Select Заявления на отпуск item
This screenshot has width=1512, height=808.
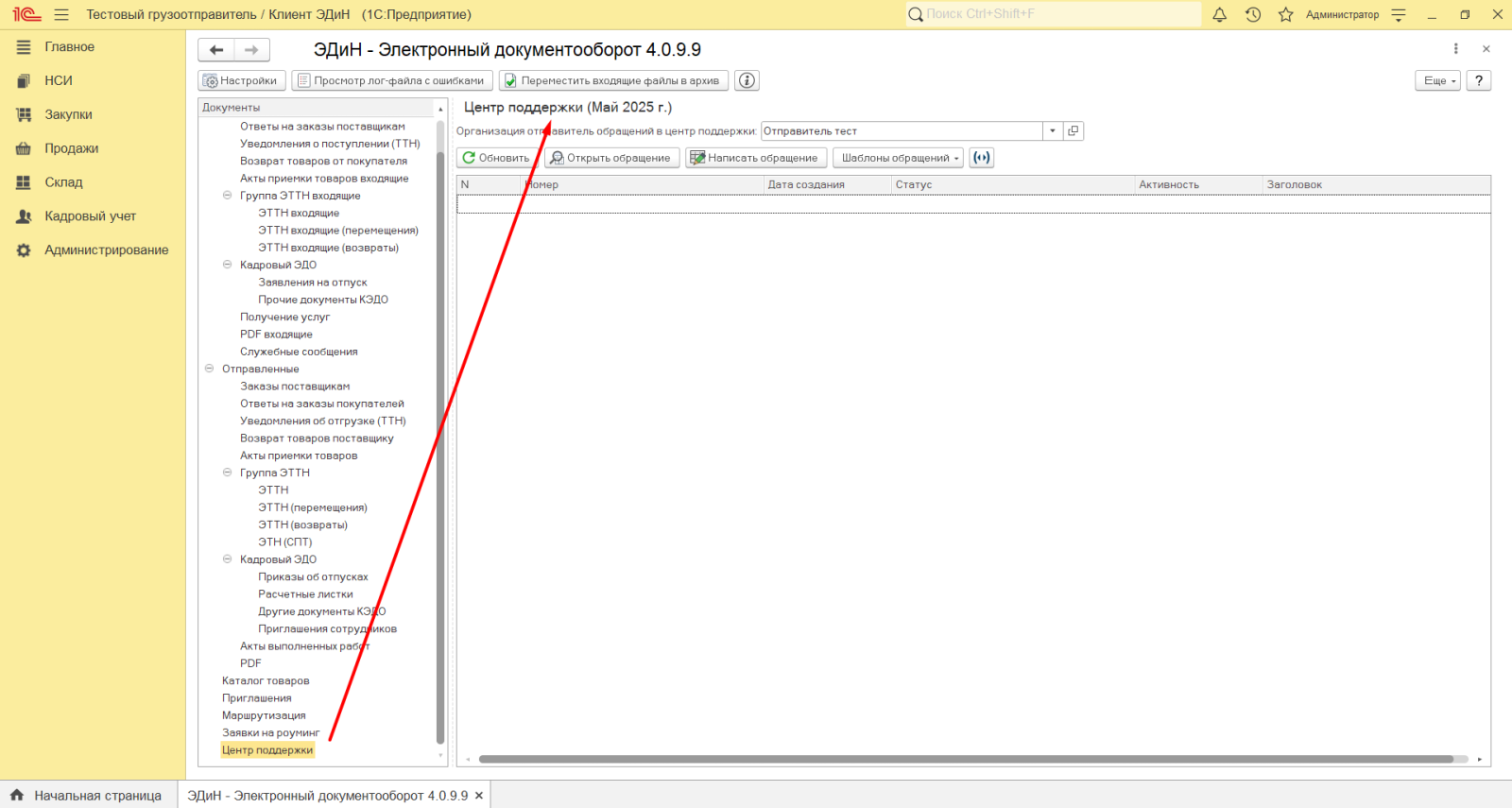[x=313, y=283]
